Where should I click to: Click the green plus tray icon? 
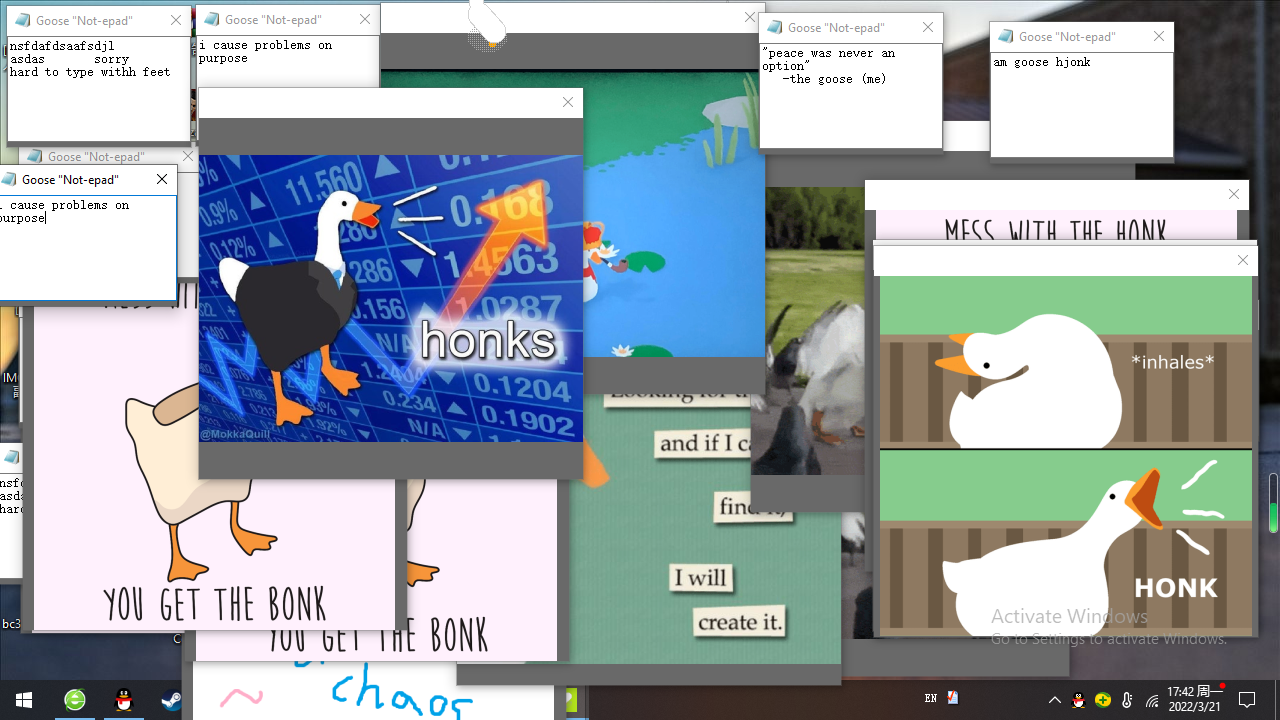click(1102, 700)
